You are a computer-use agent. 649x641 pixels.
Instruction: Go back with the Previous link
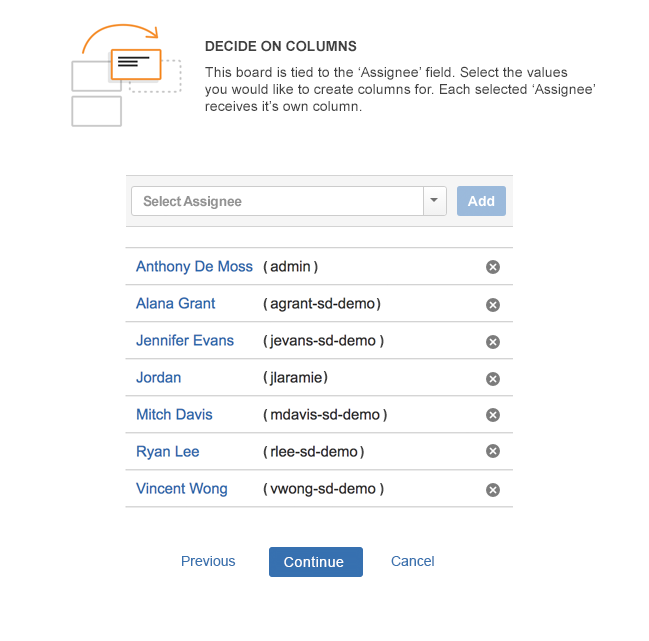pyautogui.click(x=208, y=561)
